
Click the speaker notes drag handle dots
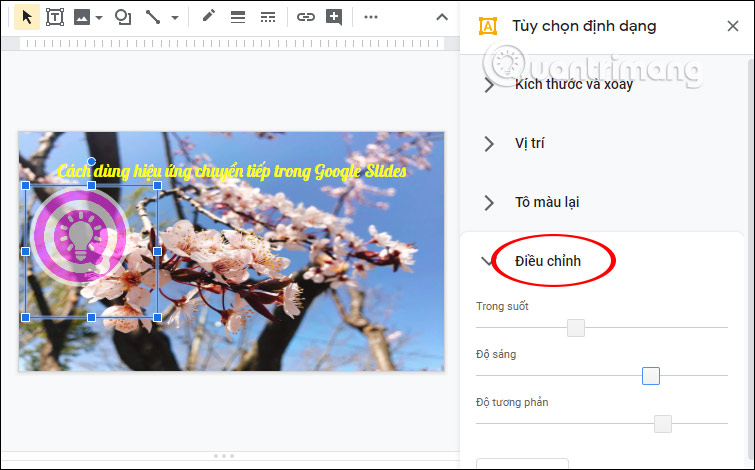pyautogui.click(x=224, y=456)
